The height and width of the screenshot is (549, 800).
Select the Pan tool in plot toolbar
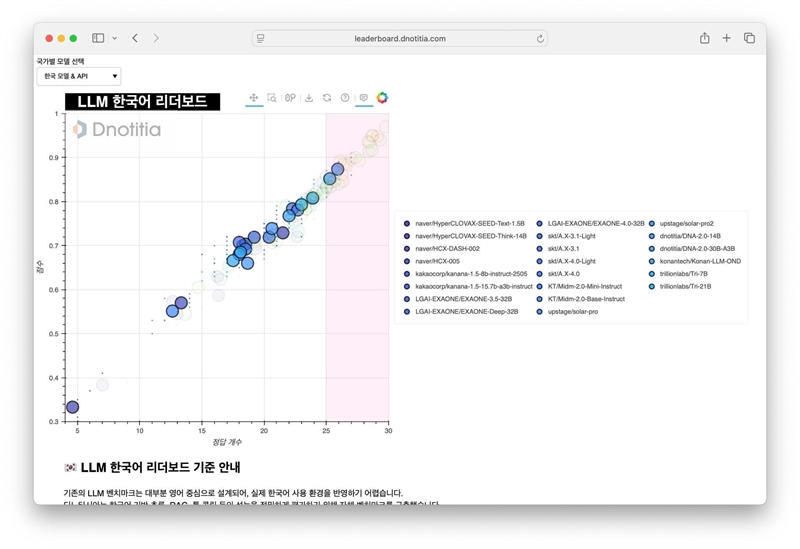pyautogui.click(x=254, y=97)
